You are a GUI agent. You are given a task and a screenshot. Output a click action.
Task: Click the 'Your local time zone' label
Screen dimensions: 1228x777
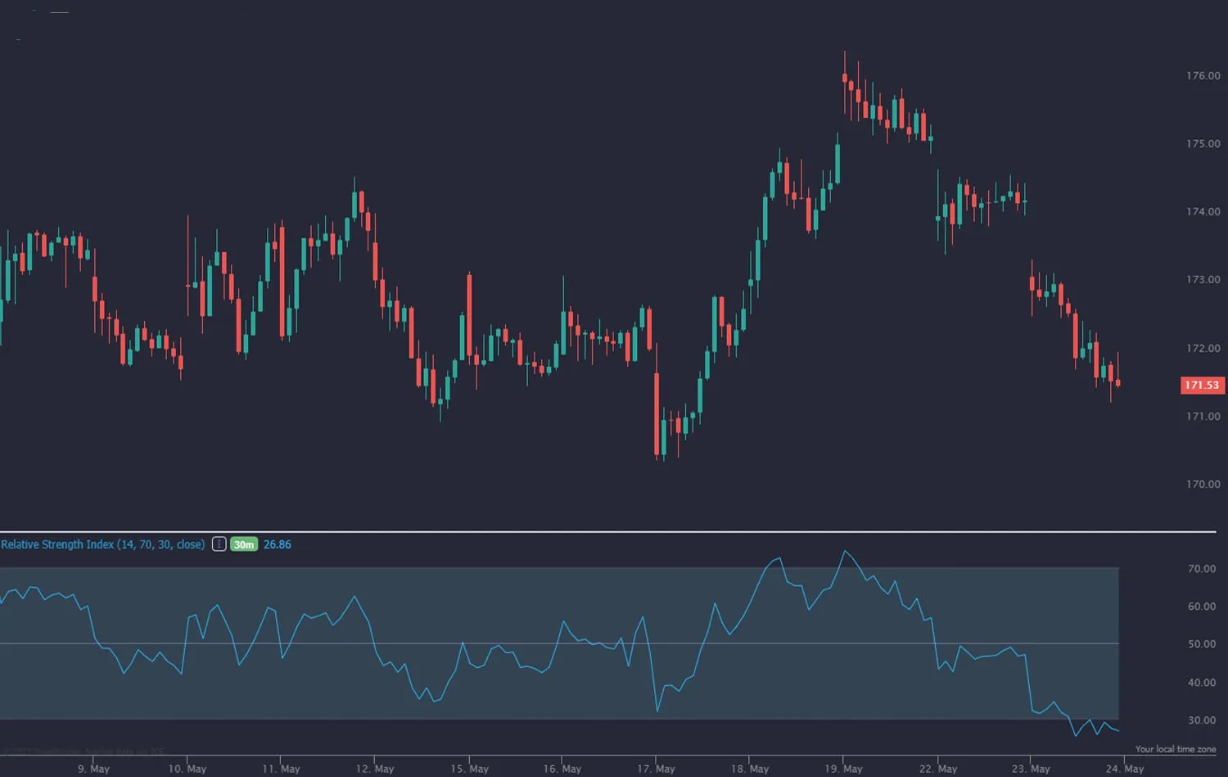point(1175,749)
